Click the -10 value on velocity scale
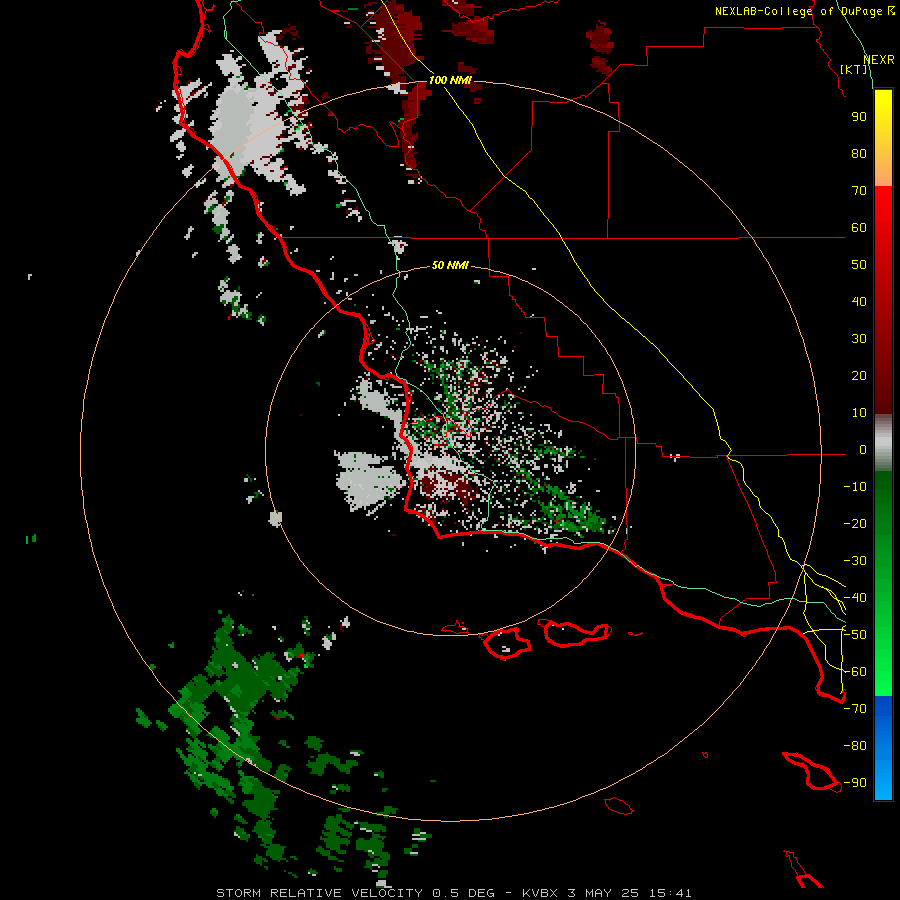This screenshot has height=900, width=900. pos(855,487)
